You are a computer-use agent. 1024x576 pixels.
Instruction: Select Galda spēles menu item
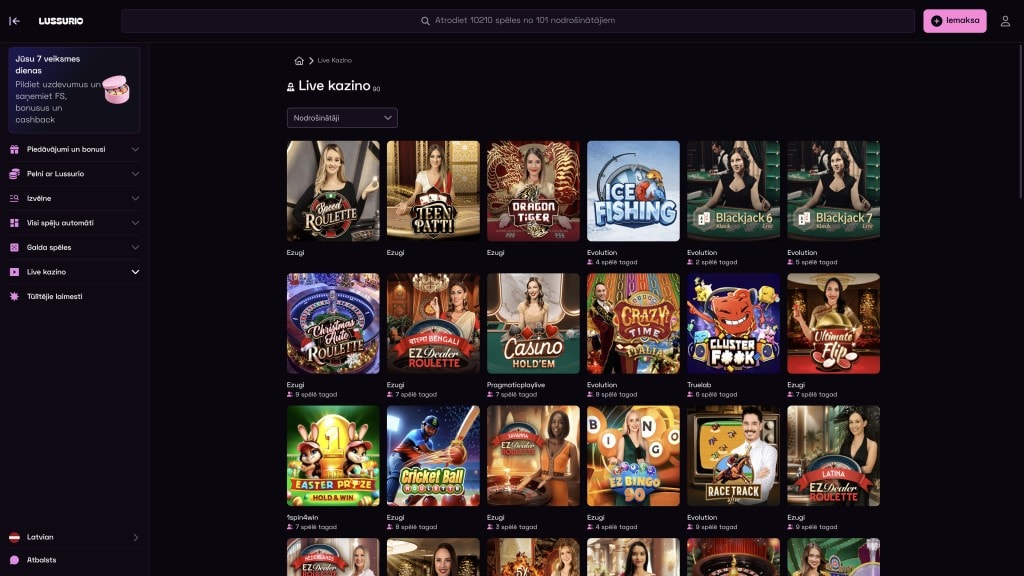(x=74, y=248)
